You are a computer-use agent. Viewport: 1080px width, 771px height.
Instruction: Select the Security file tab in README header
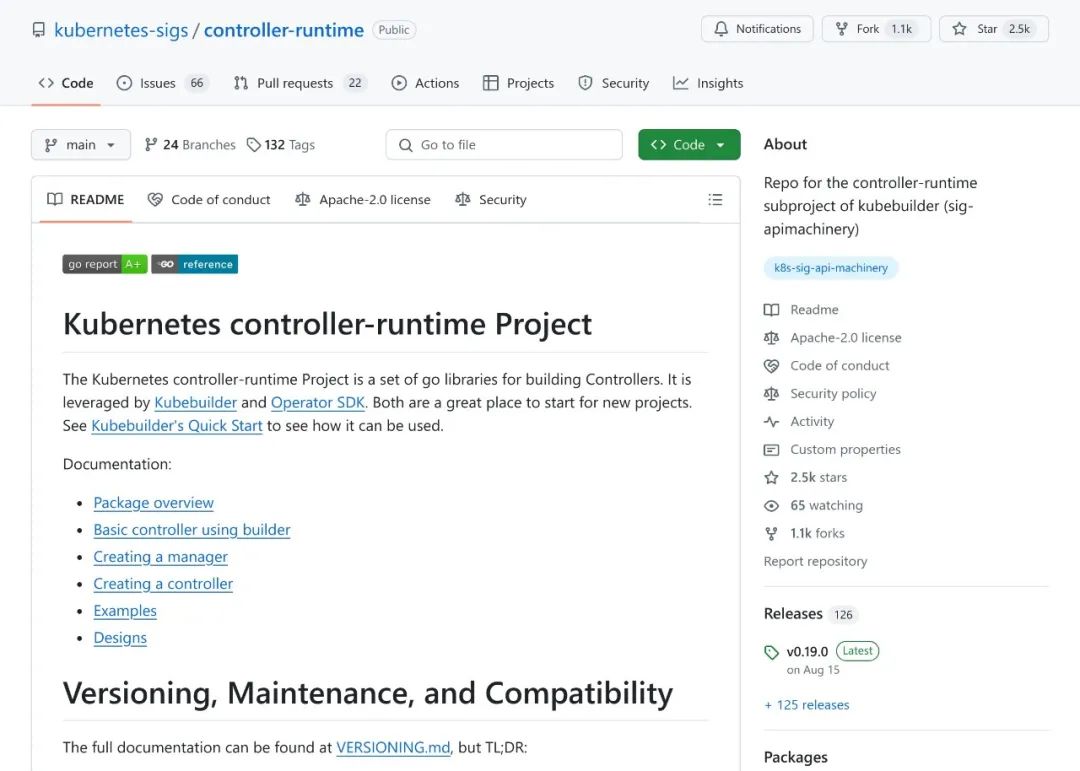[x=491, y=200]
